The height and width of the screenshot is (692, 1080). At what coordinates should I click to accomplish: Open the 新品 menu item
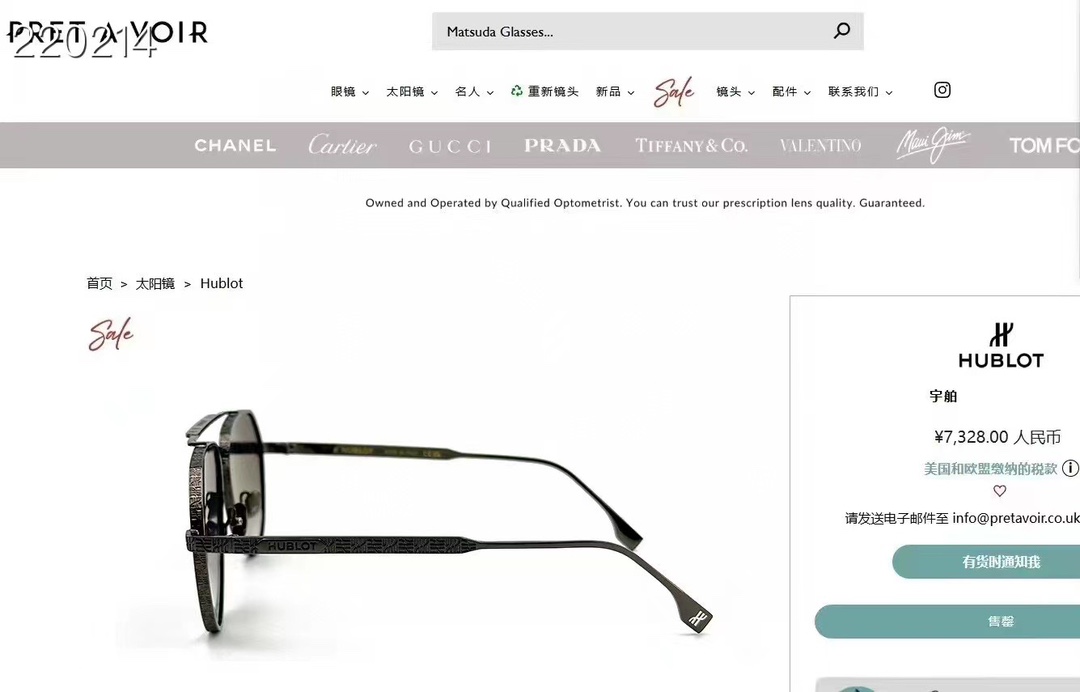click(614, 92)
